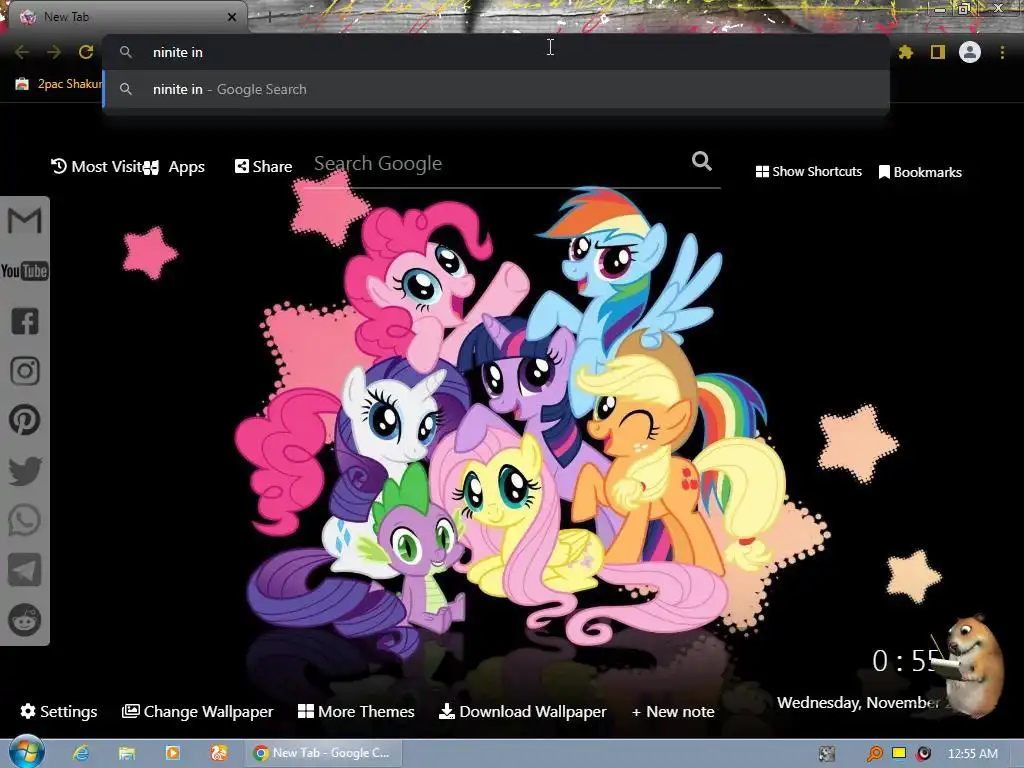This screenshot has height=768, width=1024.
Task: Close the New Tab tab
Action: tap(232, 17)
